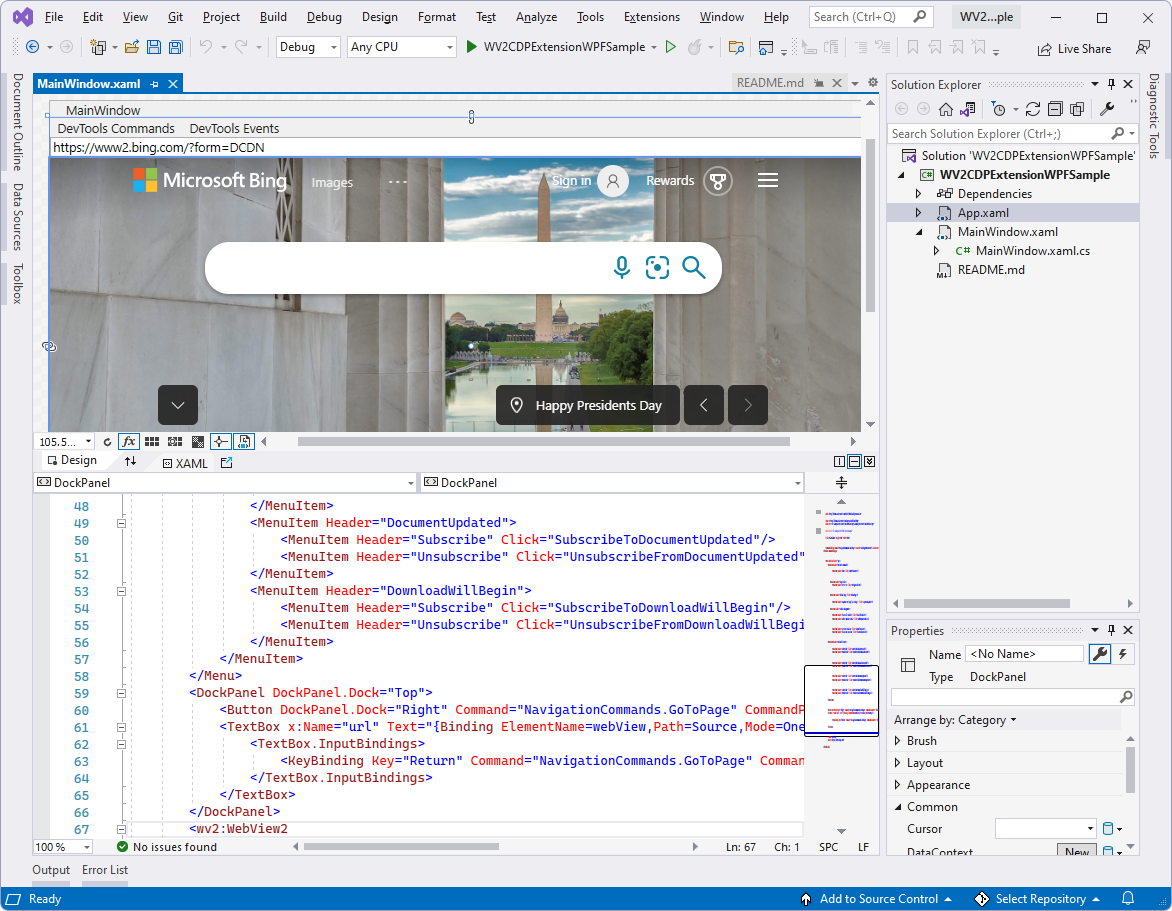Click the Show All Files icon
This screenshot has height=911, width=1172.
pos(1076,109)
